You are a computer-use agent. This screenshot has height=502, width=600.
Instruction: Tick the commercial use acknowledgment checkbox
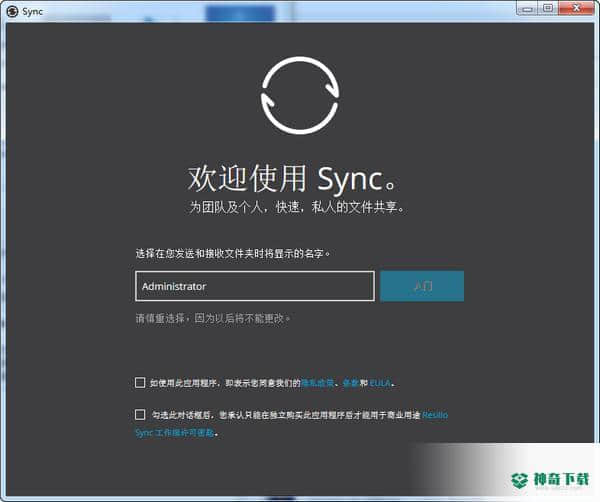pyautogui.click(x=140, y=414)
